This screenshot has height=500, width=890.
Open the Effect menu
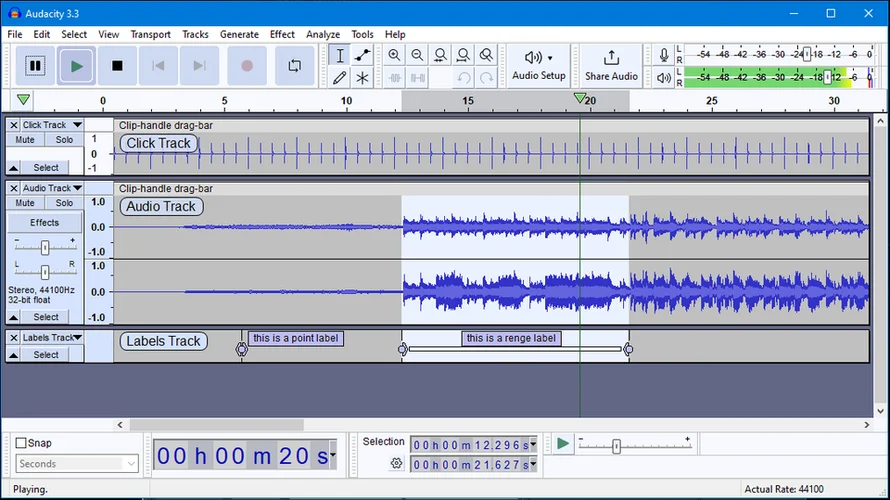pos(282,34)
